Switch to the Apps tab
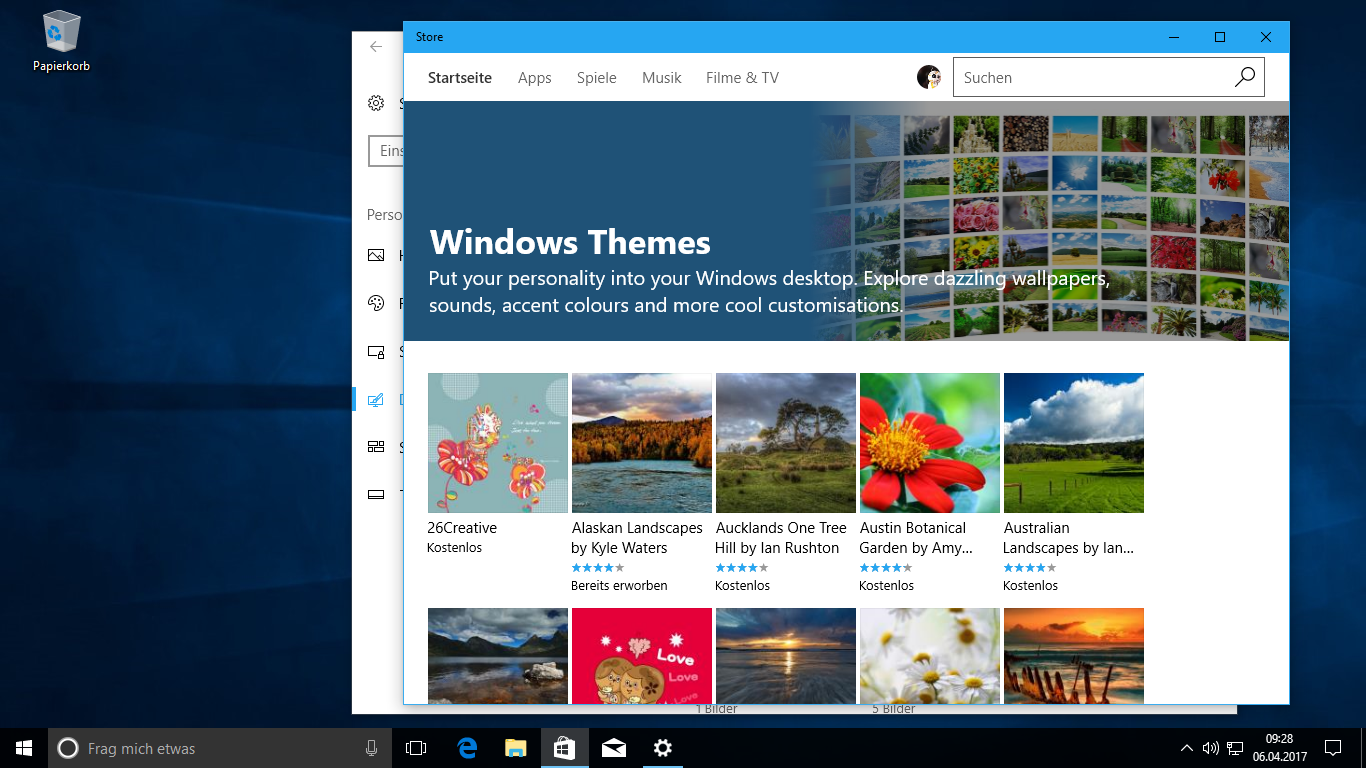1366x768 pixels. tap(534, 78)
